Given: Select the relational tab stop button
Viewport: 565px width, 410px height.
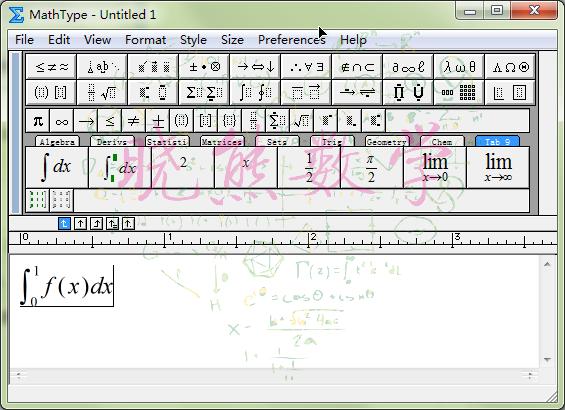Looking at the screenshot, I should coord(112,224).
